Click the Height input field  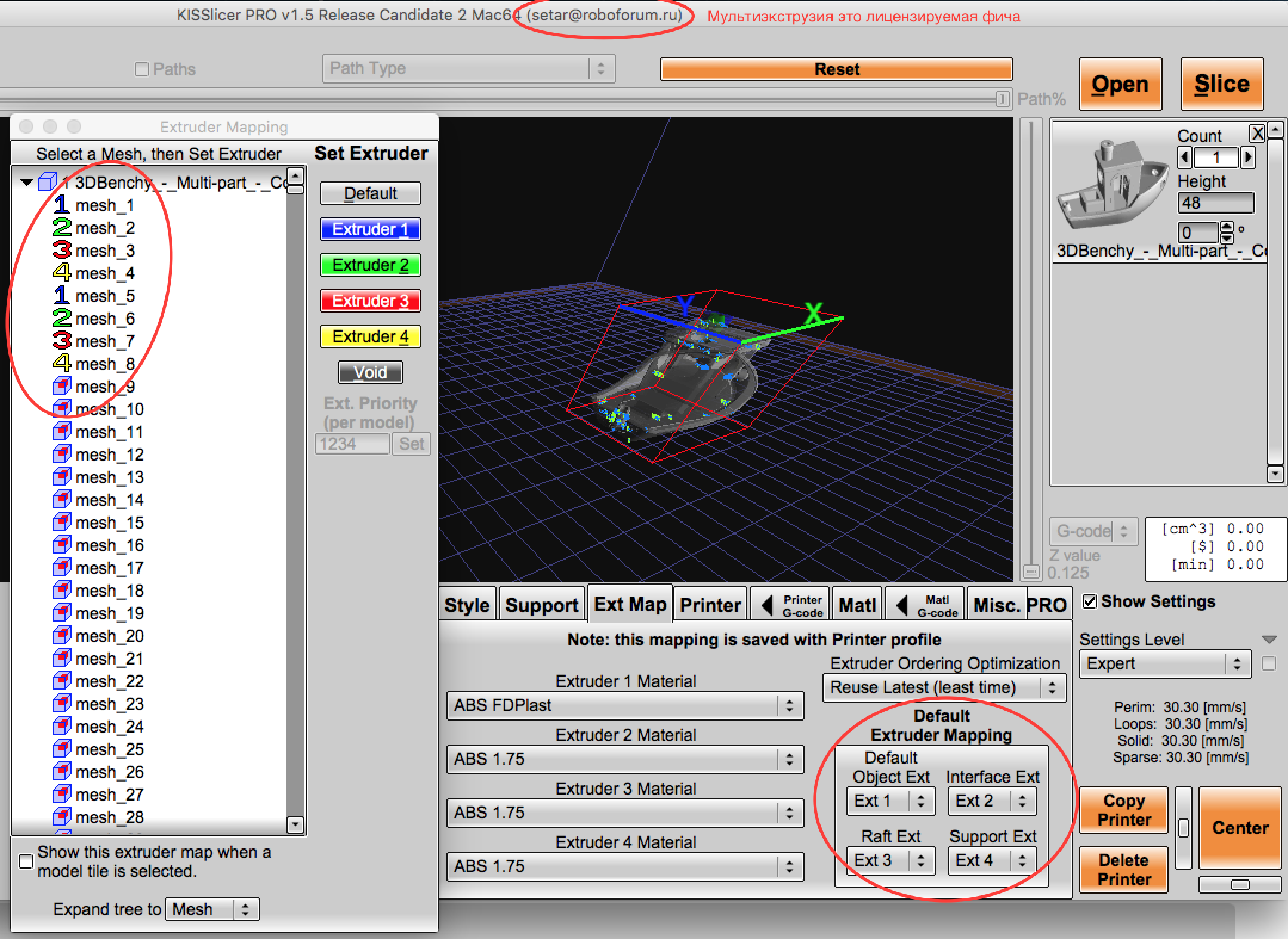(x=1215, y=203)
